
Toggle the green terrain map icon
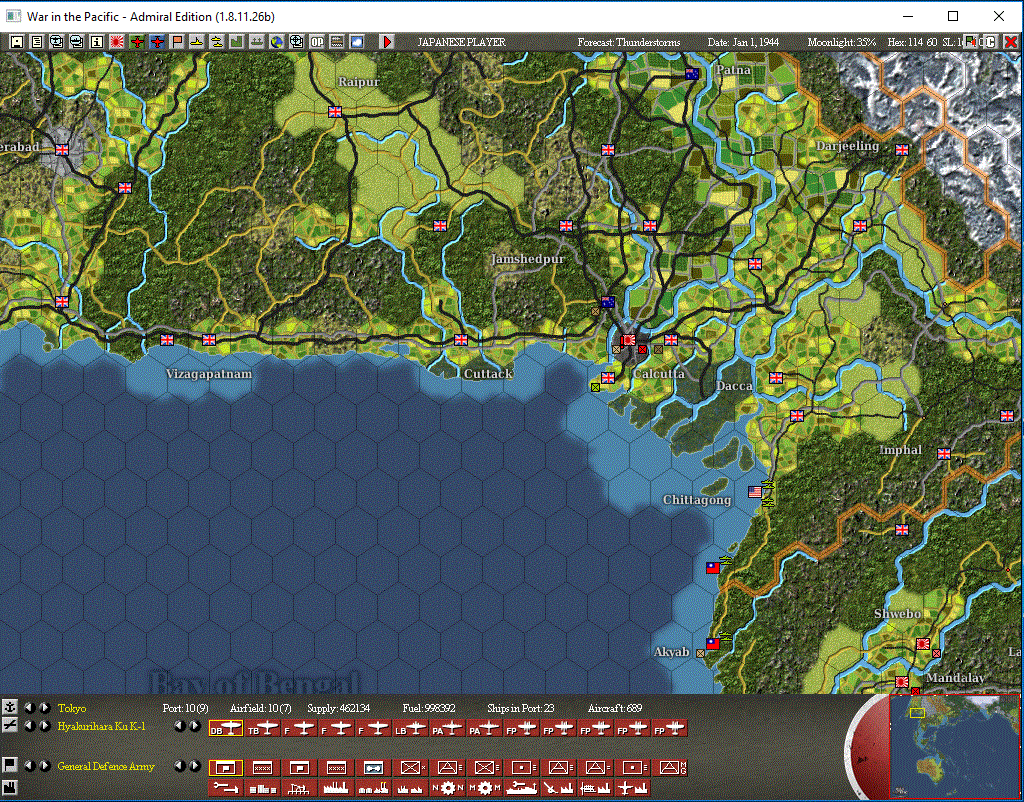pos(236,42)
